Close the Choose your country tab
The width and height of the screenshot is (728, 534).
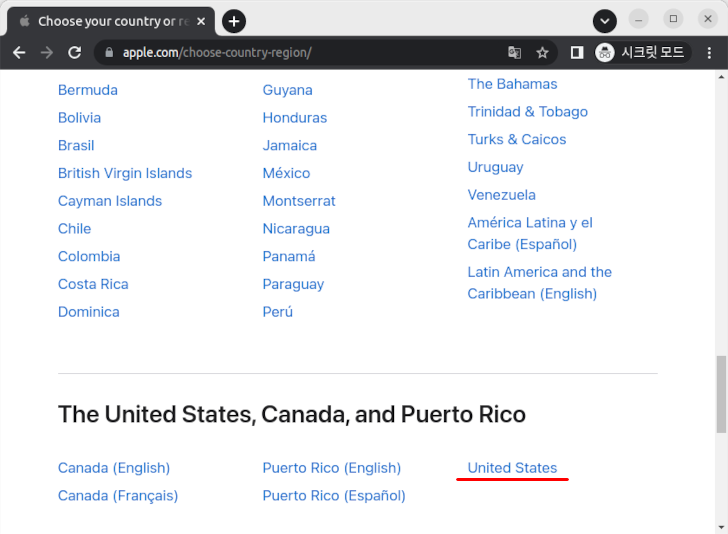click(201, 21)
